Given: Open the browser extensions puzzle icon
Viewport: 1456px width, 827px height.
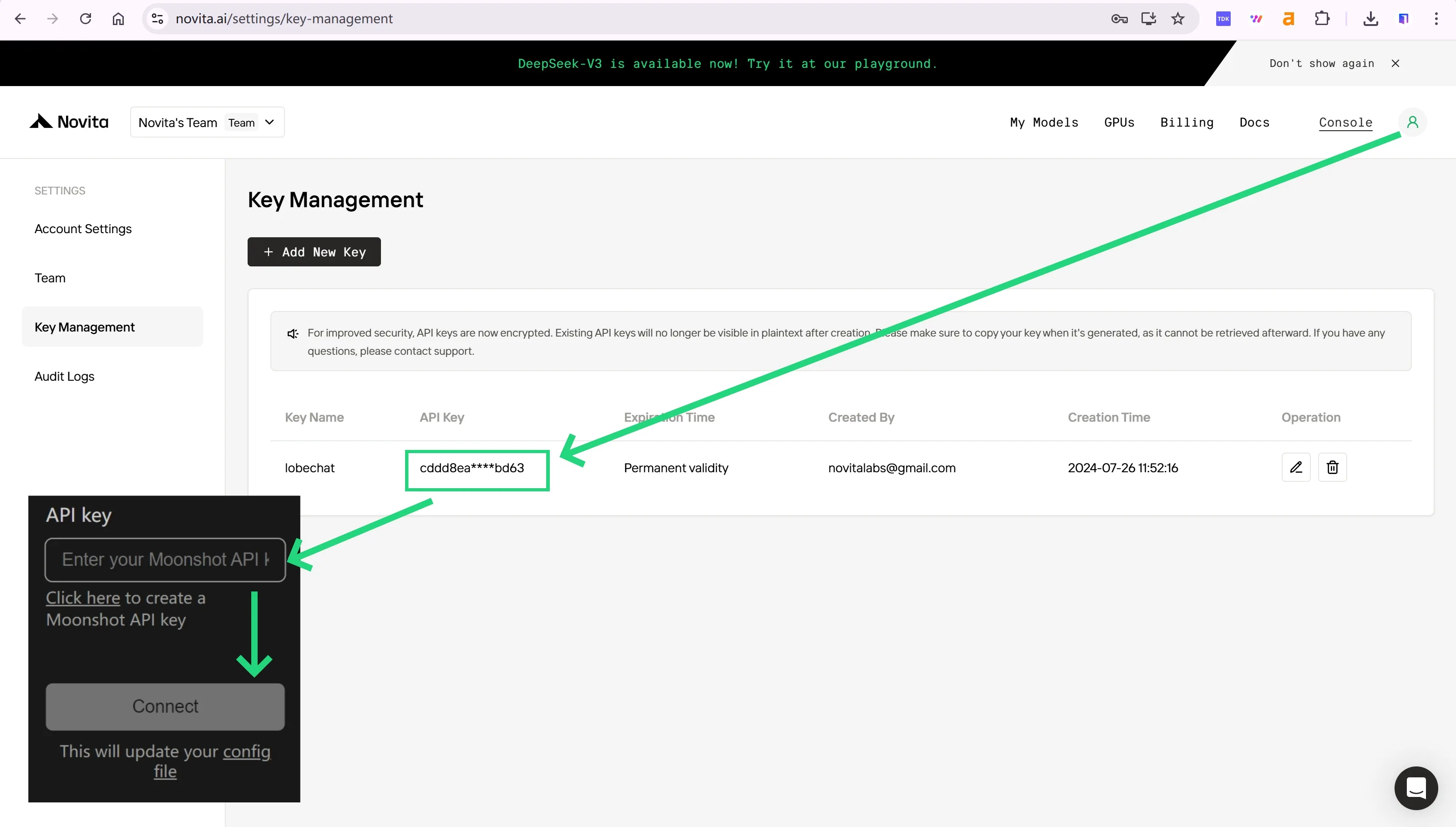Looking at the screenshot, I should 1322,19.
